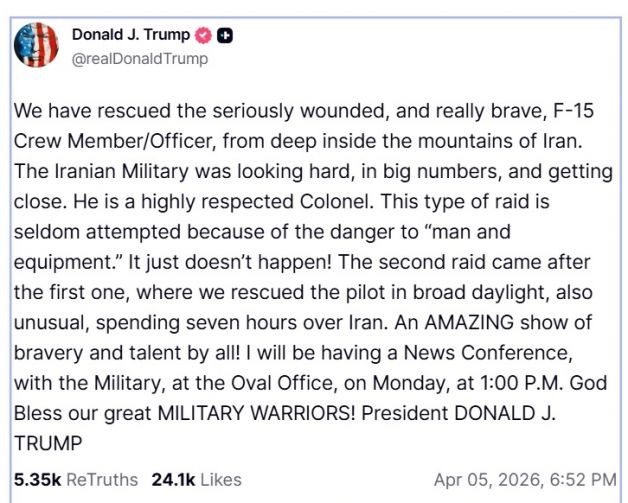Click the @realDonaldTrump handle

tap(140, 58)
